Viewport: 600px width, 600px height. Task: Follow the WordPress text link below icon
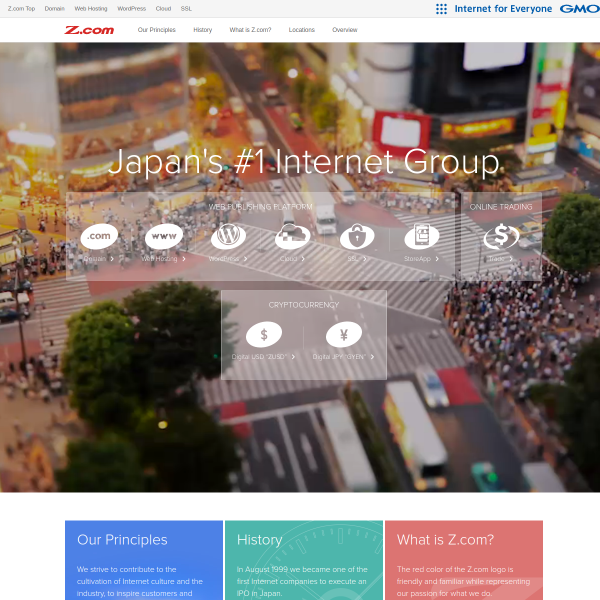point(228,259)
